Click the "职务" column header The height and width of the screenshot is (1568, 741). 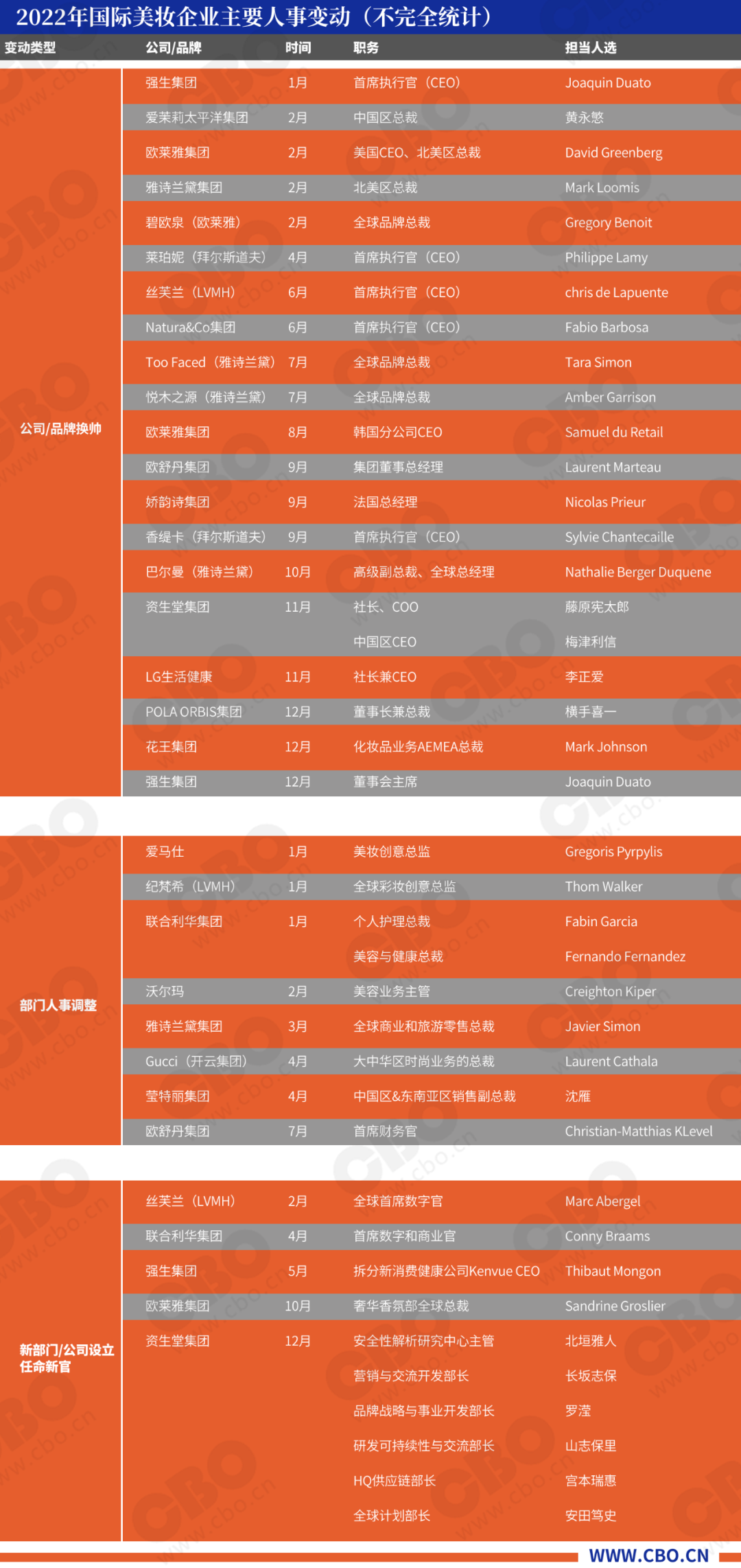pos(366,47)
